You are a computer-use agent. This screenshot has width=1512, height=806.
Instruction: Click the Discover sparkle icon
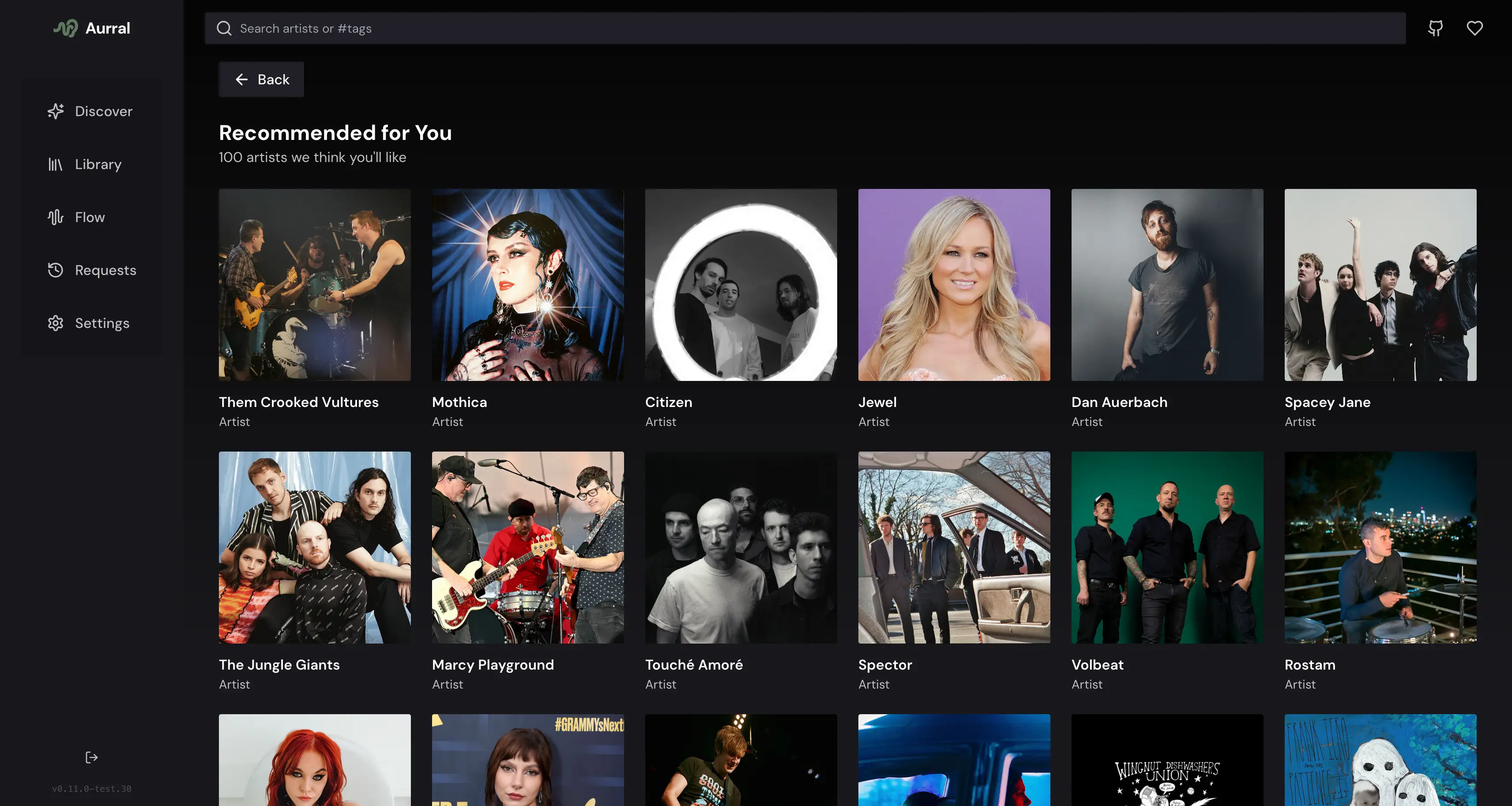(x=56, y=111)
